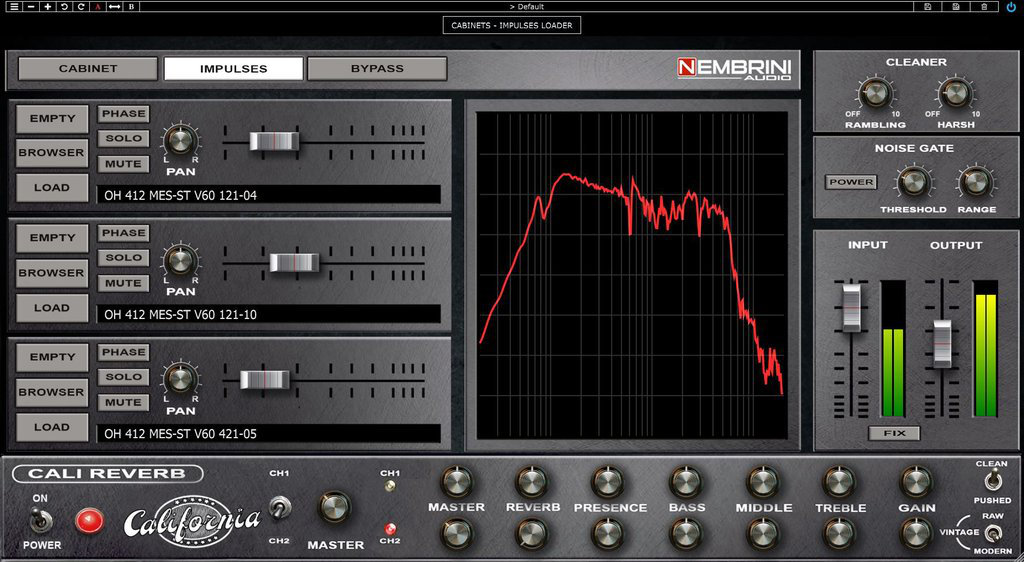Open the Default preset dropdown
This screenshot has height=562, width=1024.
(x=526, y=7)
